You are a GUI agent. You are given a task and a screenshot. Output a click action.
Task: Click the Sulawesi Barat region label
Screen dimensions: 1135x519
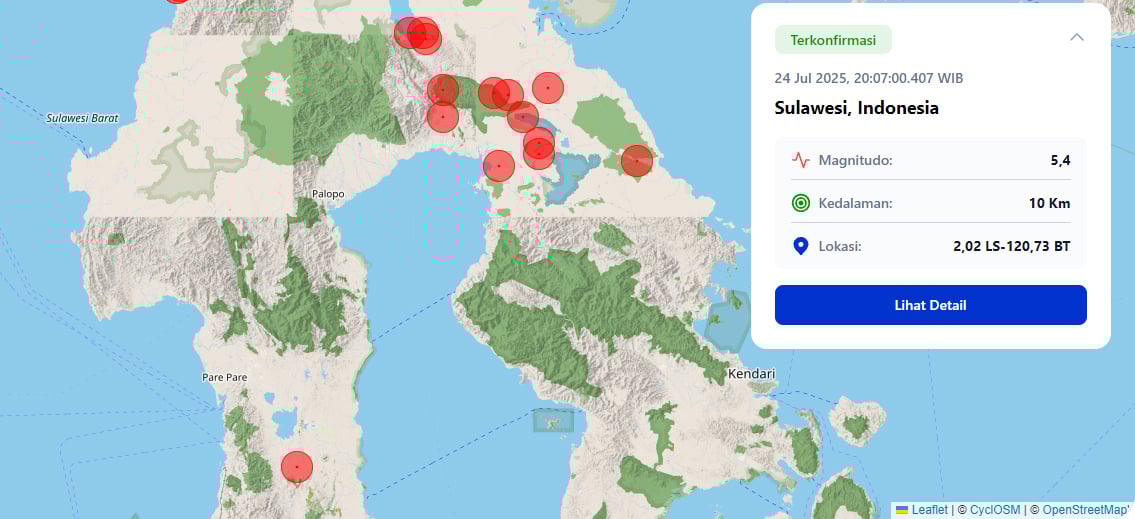[x=82, y=118]
